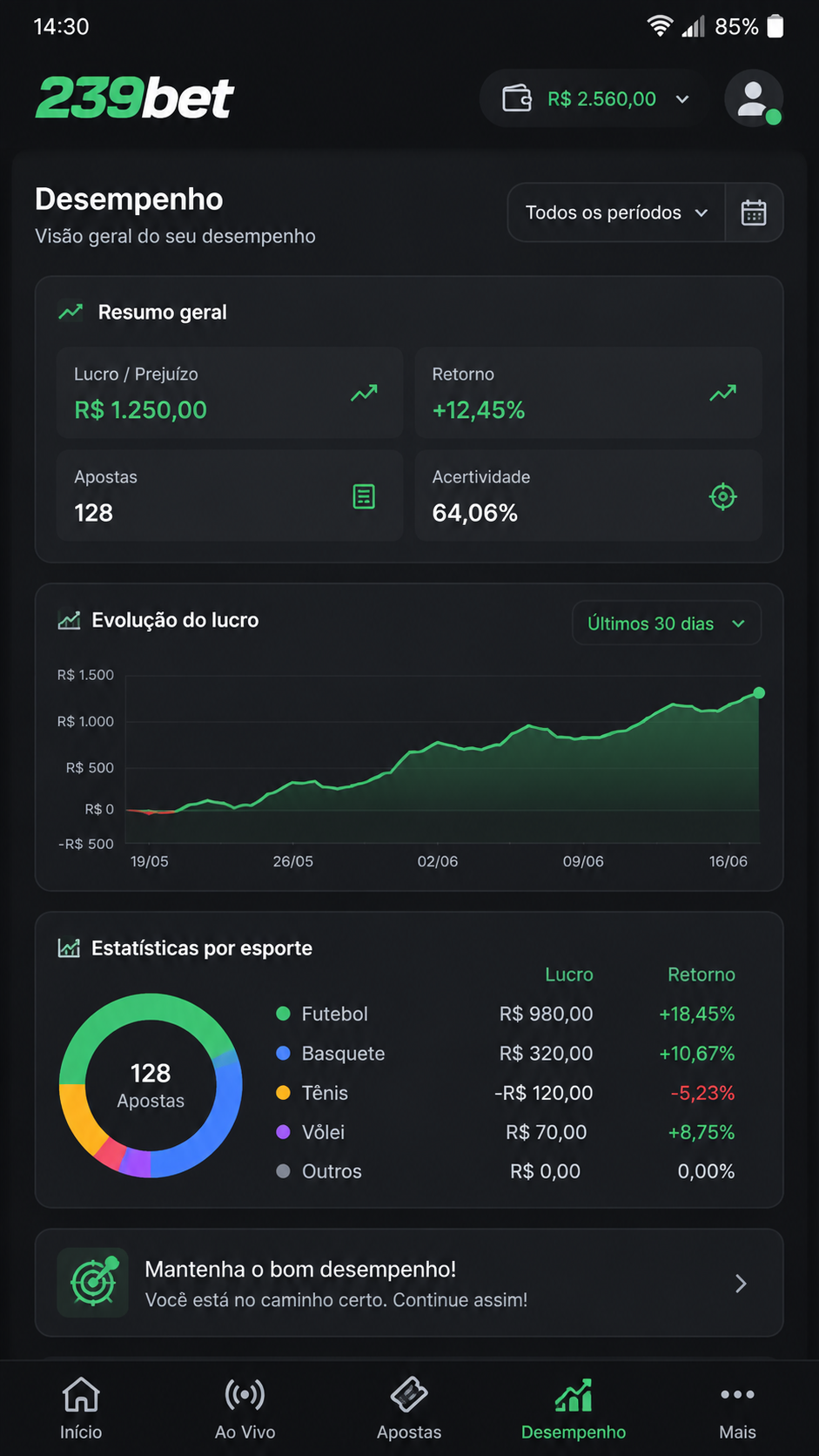
Task: Open the Mantenha o bom desempenho! banner text
Action: pyautogui.click(x=300, y=1269)
